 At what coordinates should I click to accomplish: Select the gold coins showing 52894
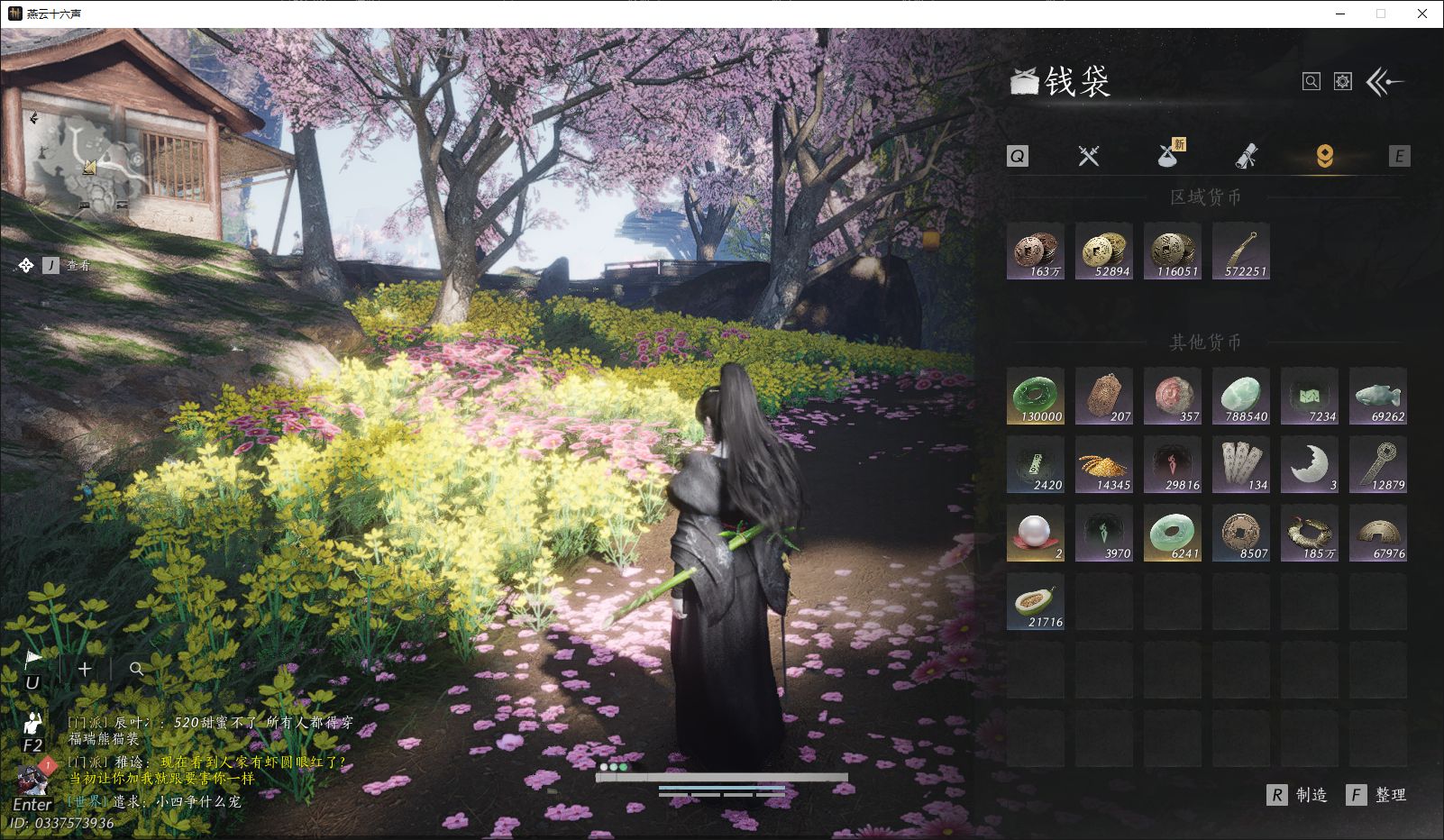coord(1104,251)
